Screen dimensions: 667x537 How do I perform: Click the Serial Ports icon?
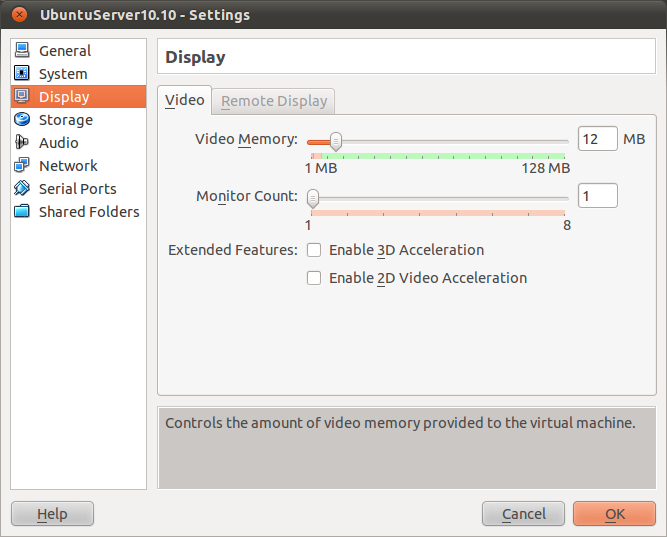(22, 189)
